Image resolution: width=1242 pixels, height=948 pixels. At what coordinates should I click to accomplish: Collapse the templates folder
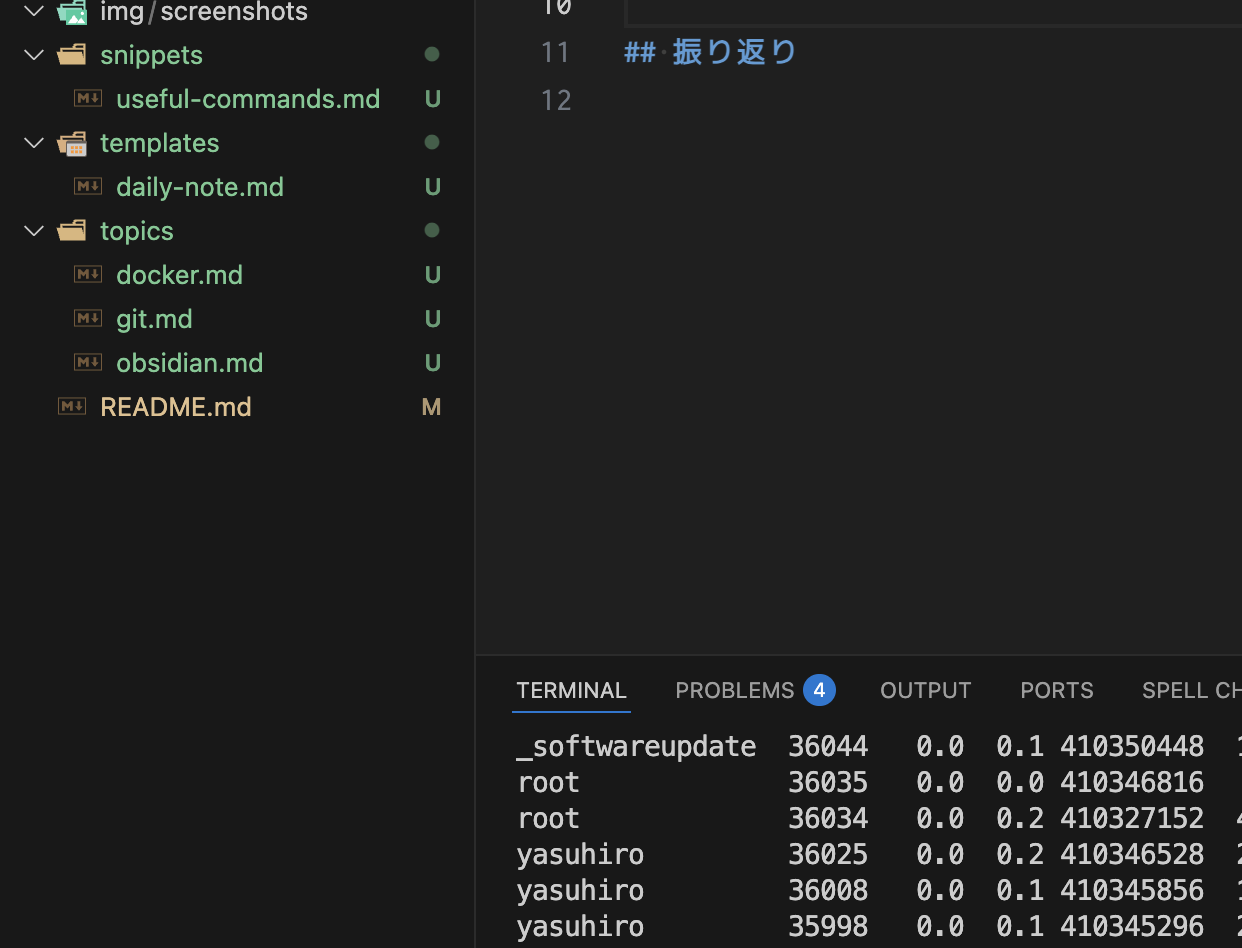[33, 142]
